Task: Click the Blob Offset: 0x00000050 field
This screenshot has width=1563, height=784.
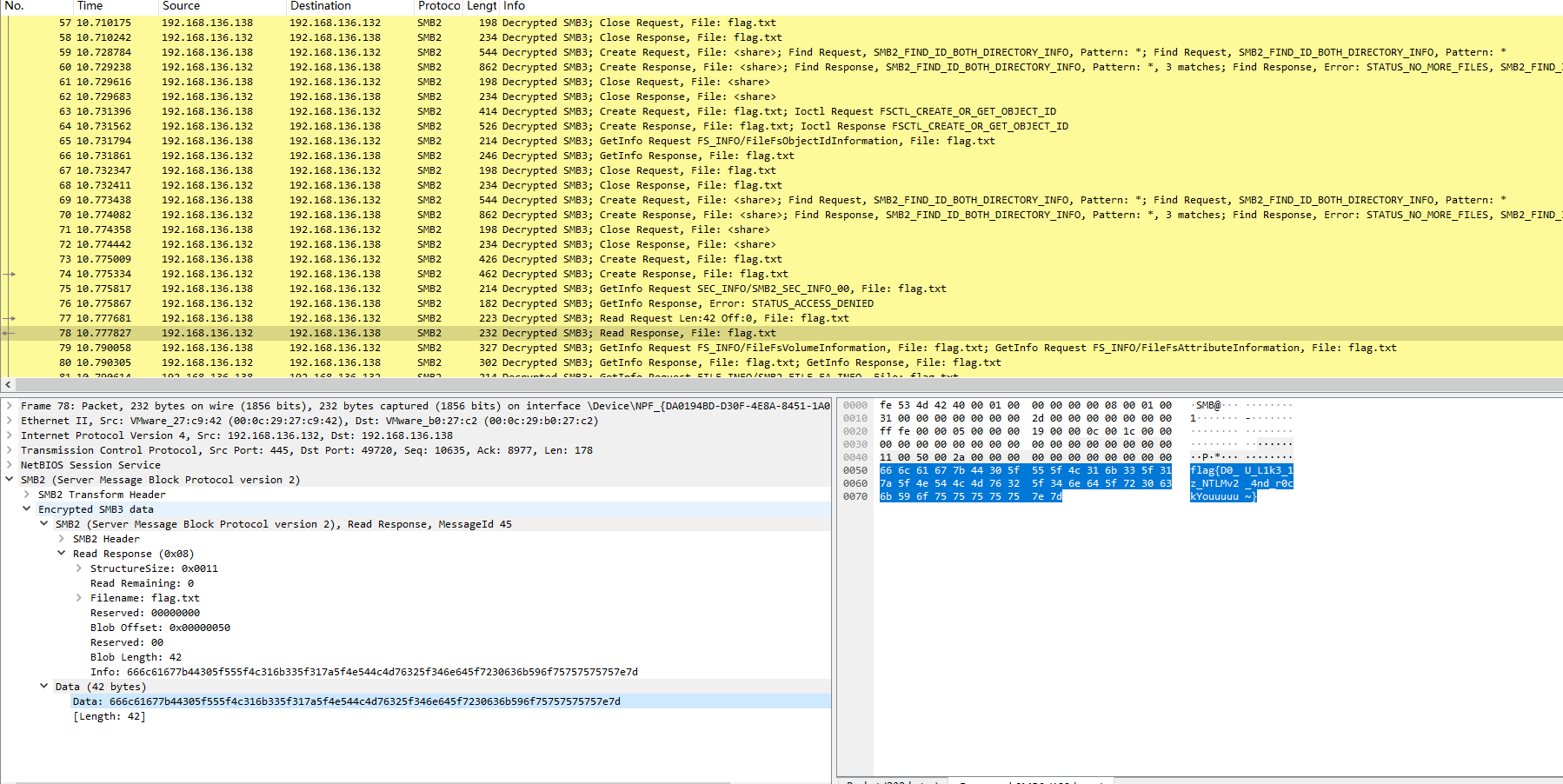Action: point(160,628)
